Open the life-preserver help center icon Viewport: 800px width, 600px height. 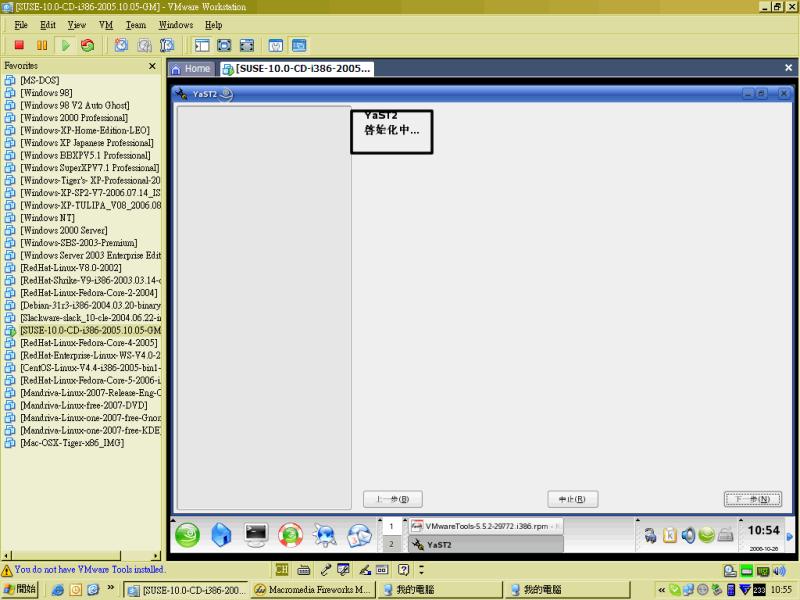point(290,535)
